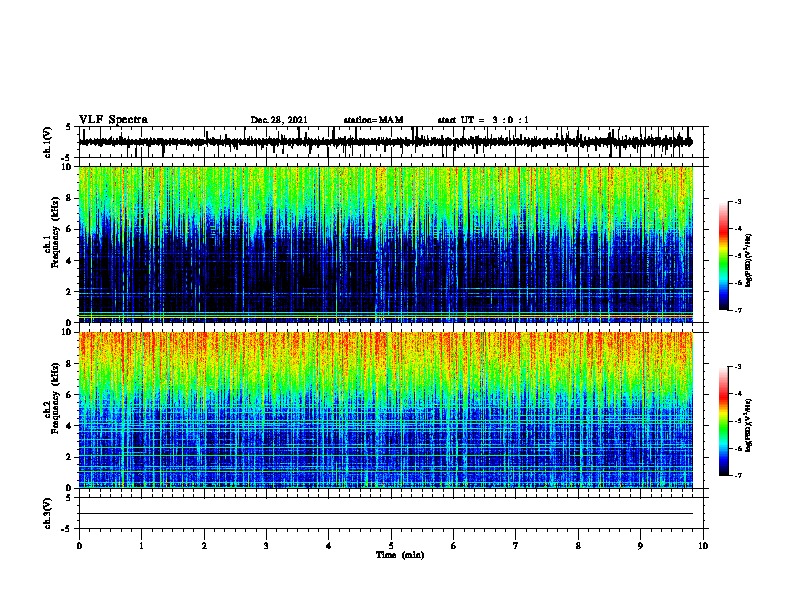Click the flat ch.3 voltage line

(x=385, y=514)
